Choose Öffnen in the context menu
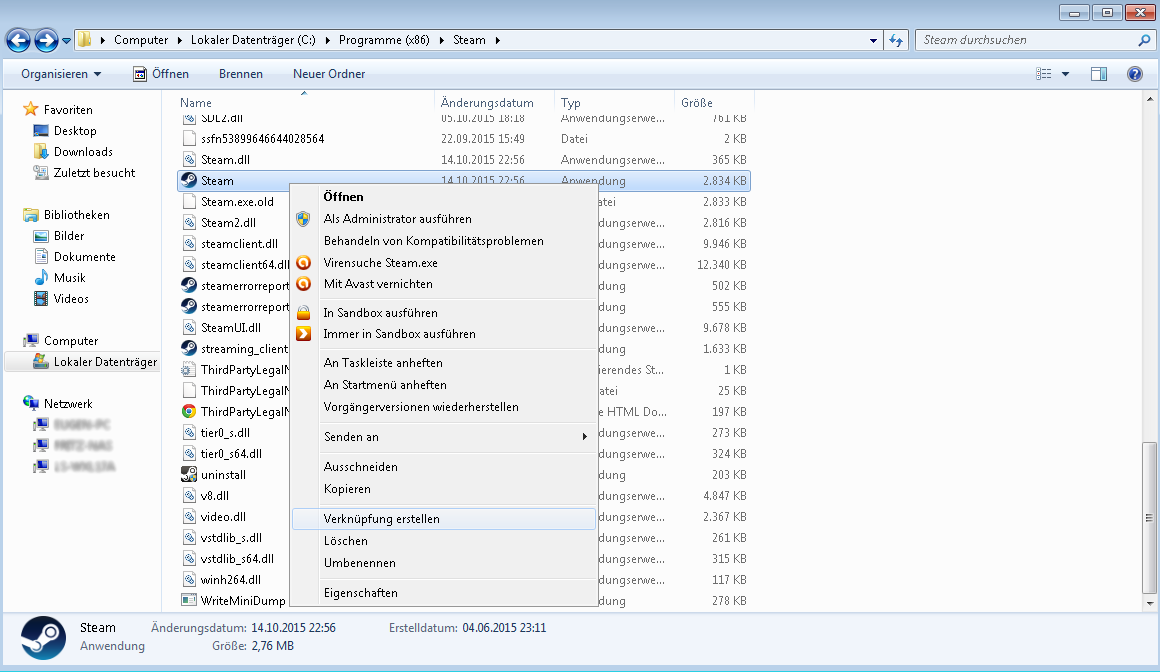 [x=444, y=197]
